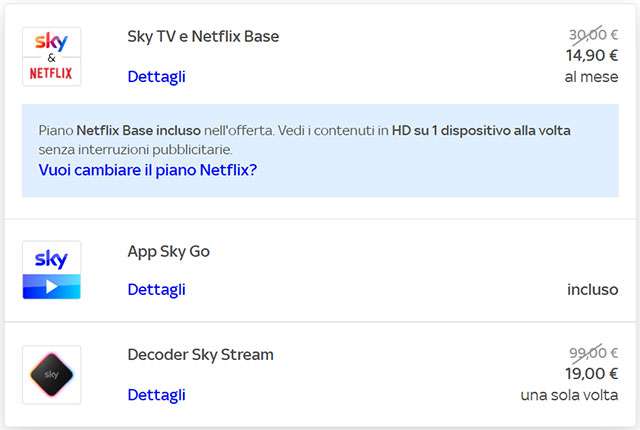Viewport: 640px width, 430px height.
Task: Click the crossed-out 30,00 € price
Action: [x=591, y=34]
